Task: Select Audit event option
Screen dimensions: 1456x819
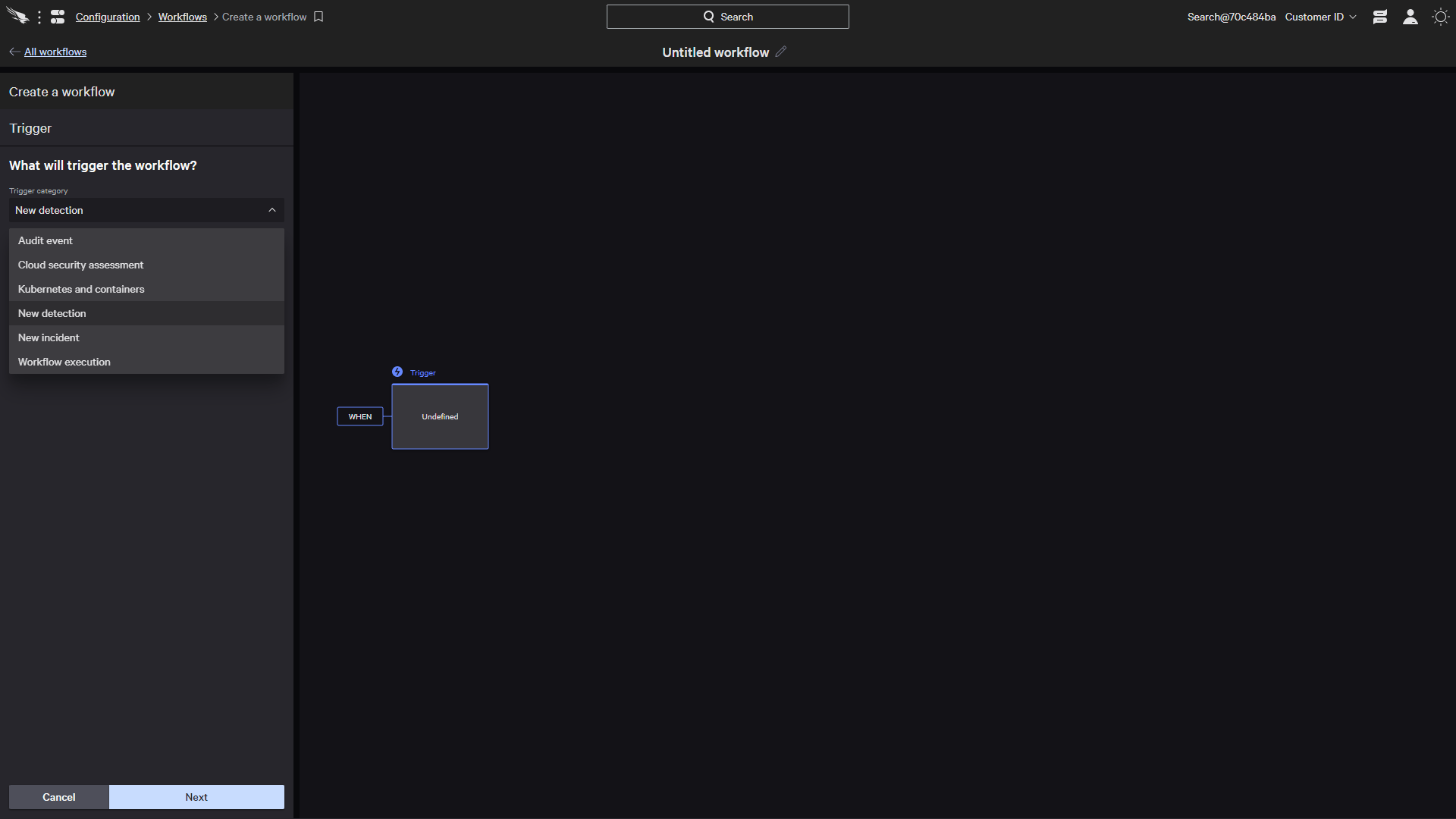Action: [45, 240]
